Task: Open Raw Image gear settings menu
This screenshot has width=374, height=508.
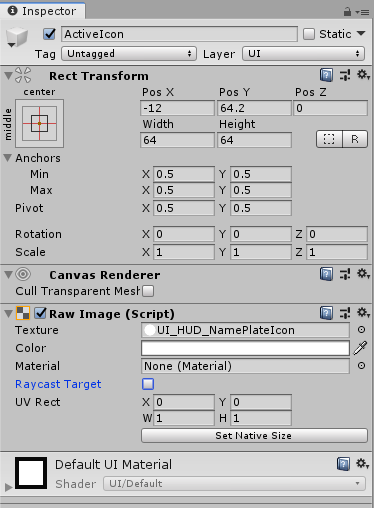Action: pyautogui.click(x=363, y=313)
